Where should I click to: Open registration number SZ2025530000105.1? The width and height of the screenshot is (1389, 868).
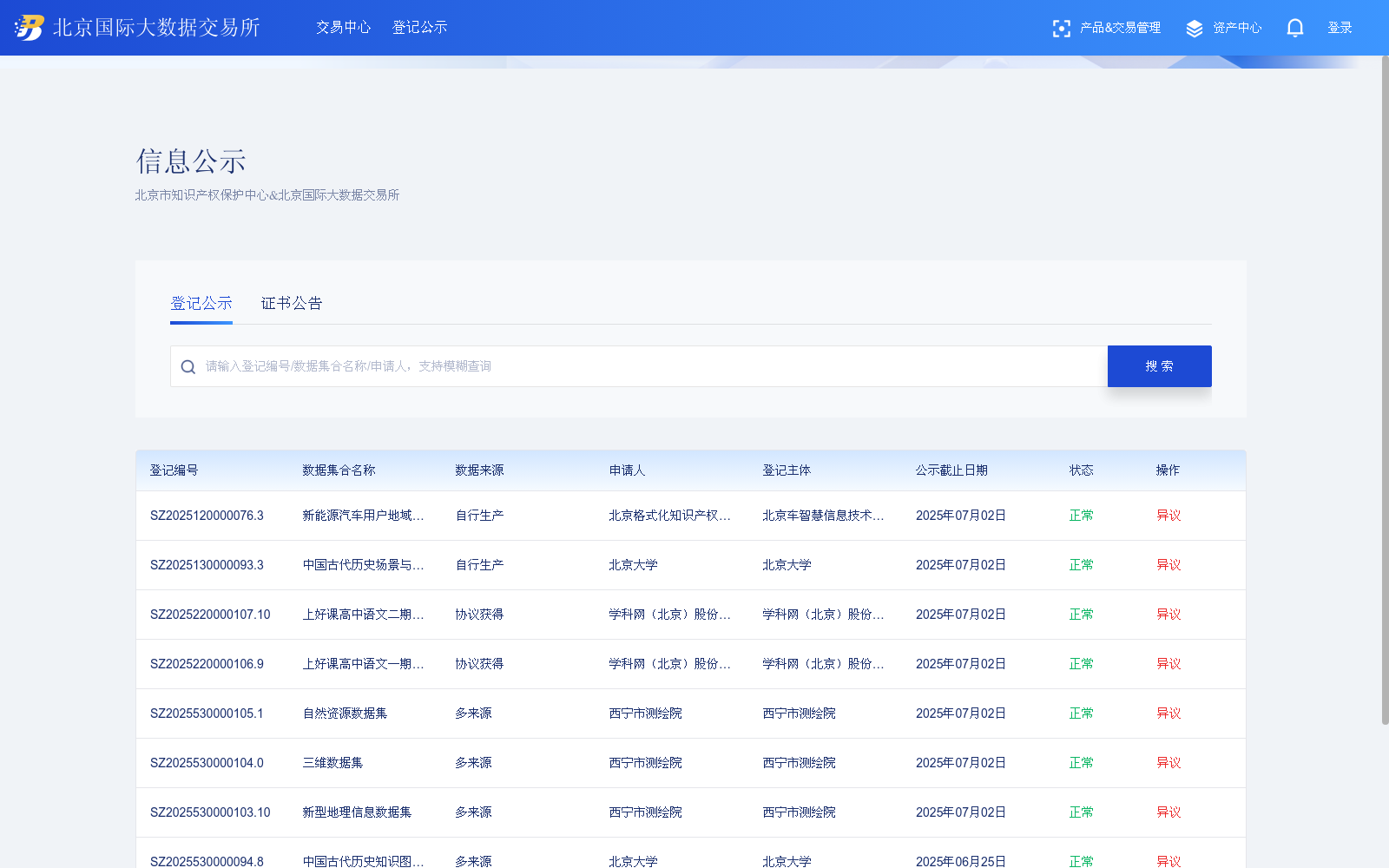point(207,713)
